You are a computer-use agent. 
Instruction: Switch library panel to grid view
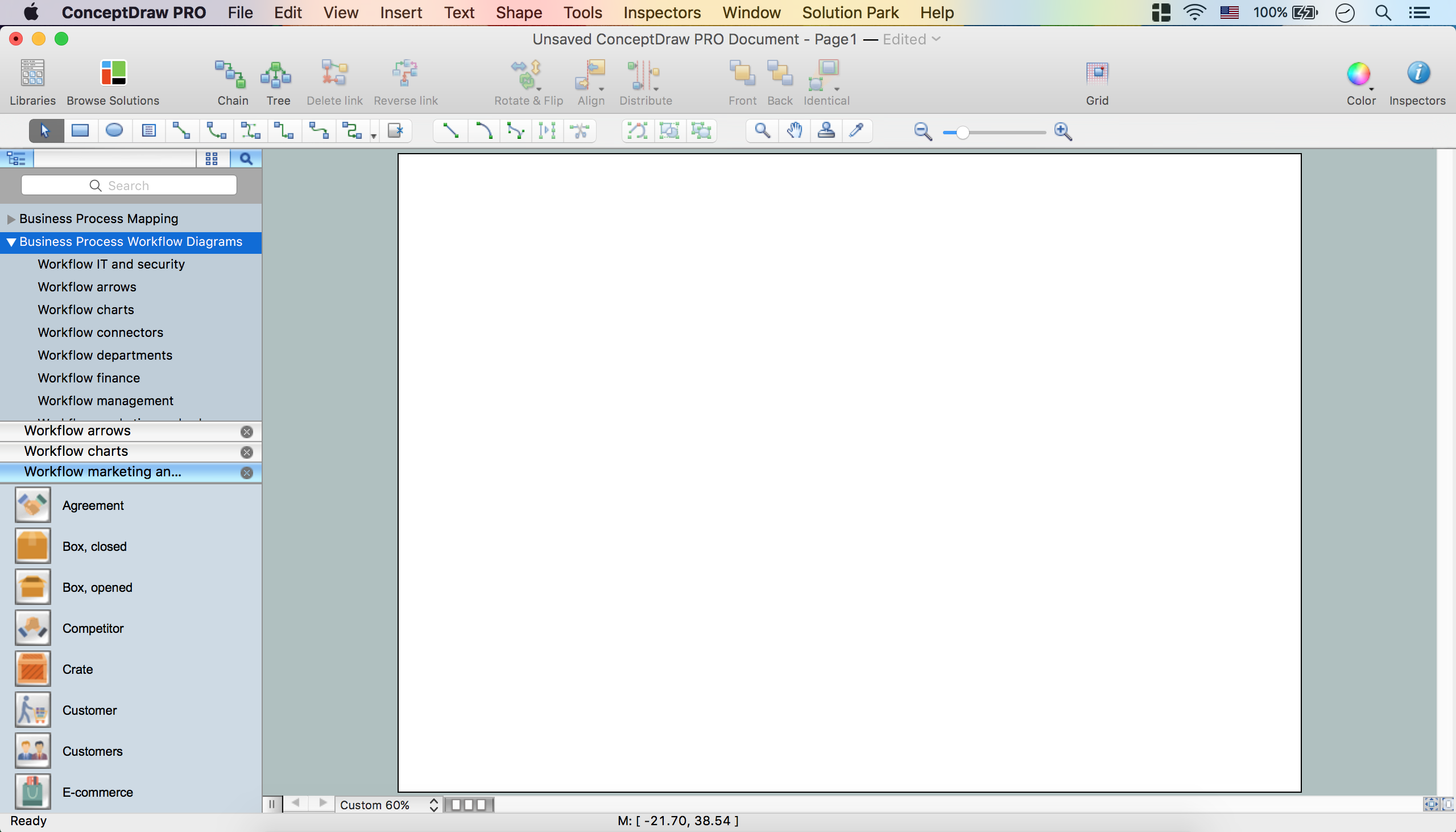[211, 159]
